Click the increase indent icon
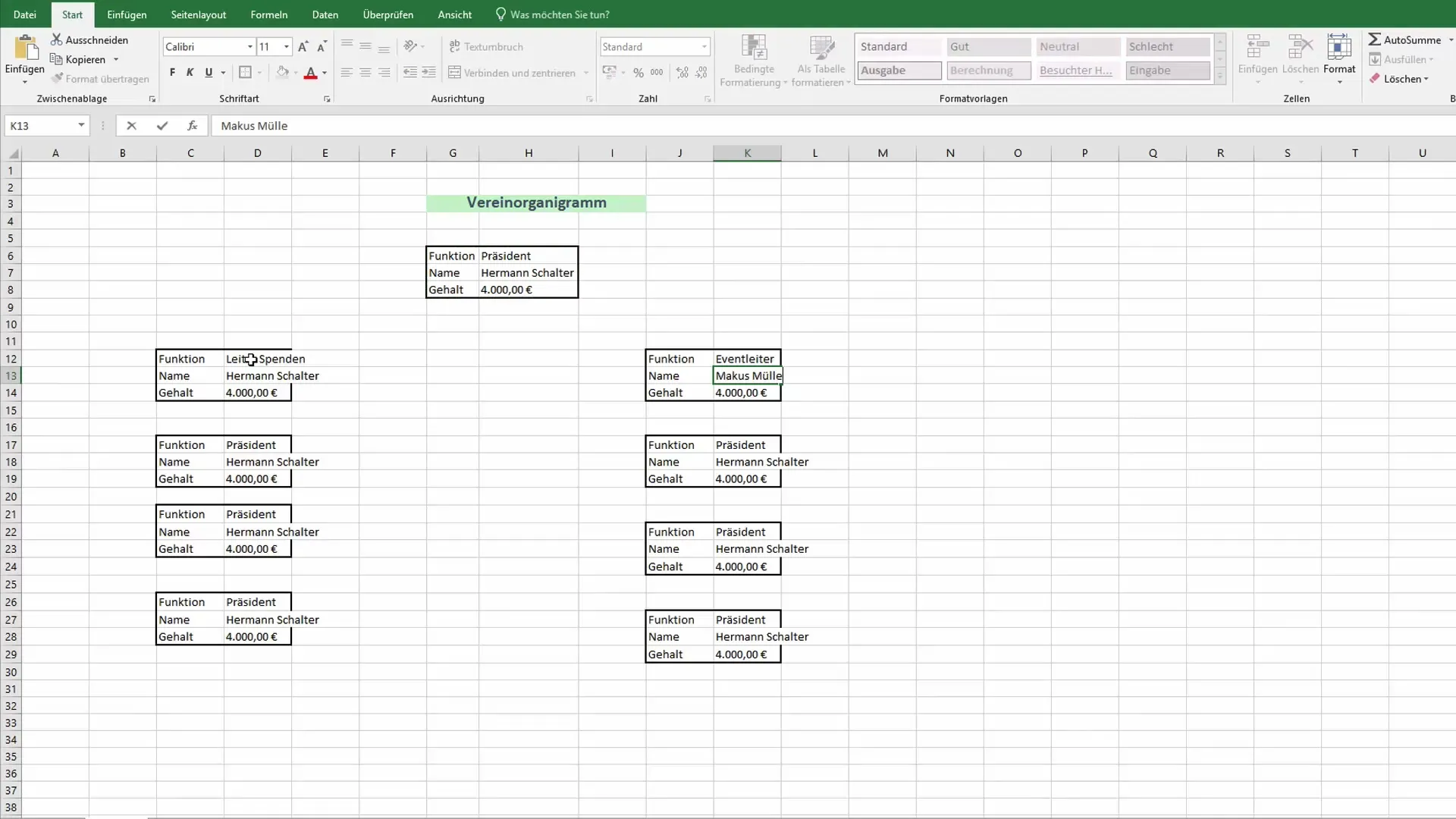Viewport: 1456px width, 819px height. coord(428,73)
